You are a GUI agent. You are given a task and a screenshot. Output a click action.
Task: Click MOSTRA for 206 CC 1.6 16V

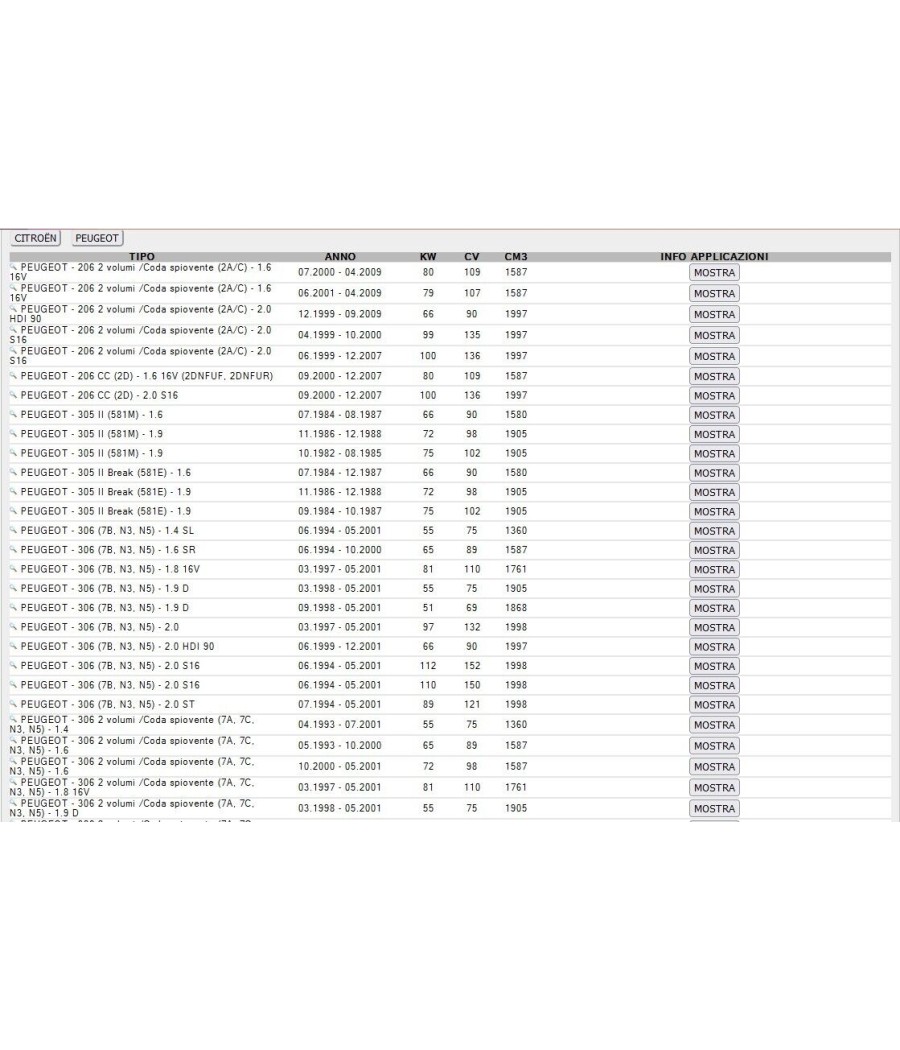[714, 376]
